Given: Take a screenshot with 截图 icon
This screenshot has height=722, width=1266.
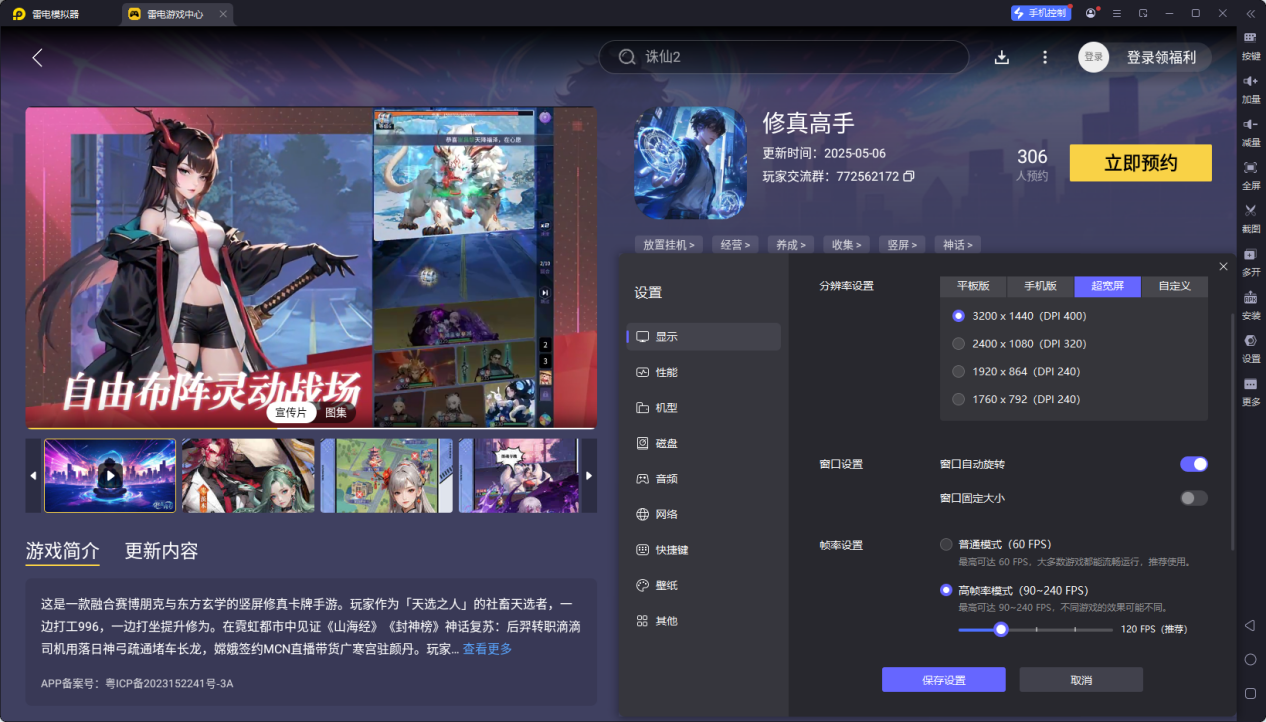Looking at the screenshot, I should tap(1251, 216).
